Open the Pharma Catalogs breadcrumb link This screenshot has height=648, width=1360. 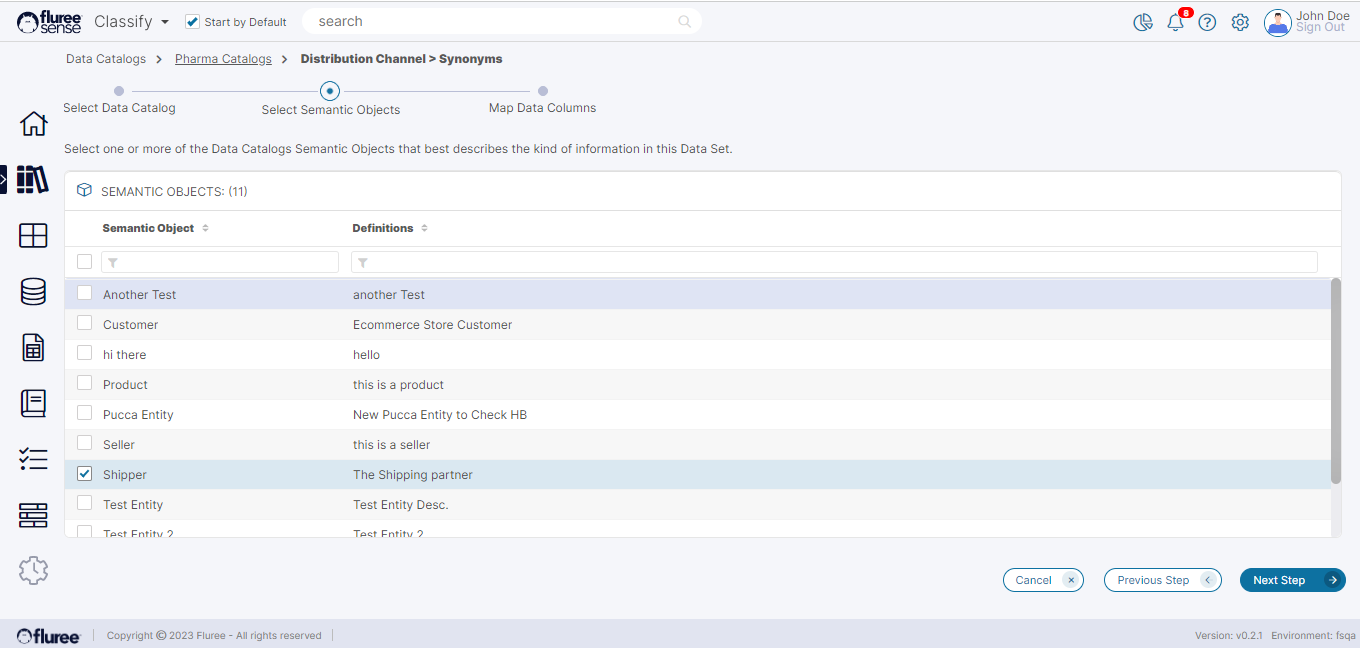pos(223,59)
